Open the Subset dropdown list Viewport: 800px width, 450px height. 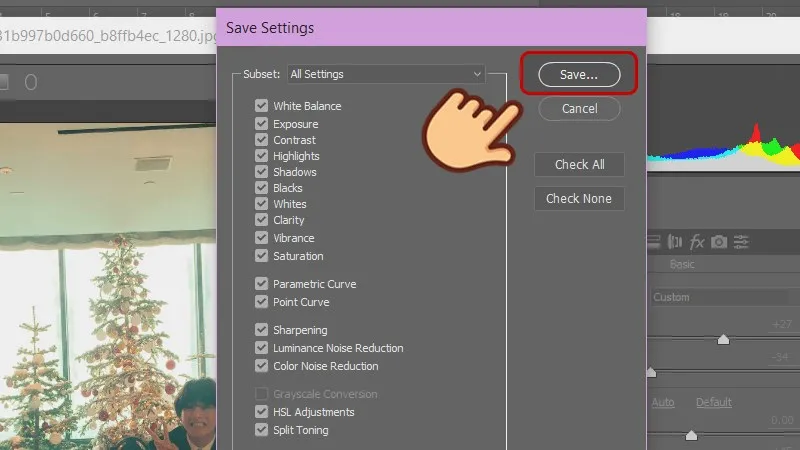(x=385, y=74)
